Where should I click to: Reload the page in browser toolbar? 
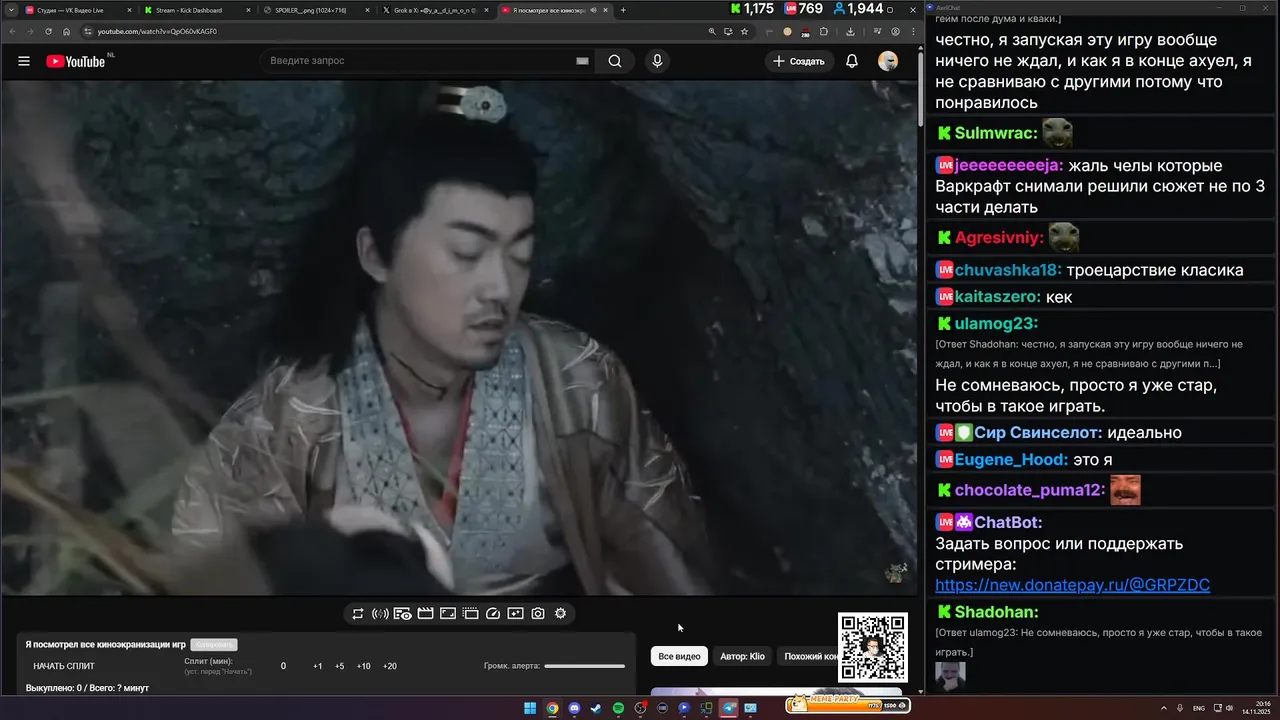(x=48, y=31)
